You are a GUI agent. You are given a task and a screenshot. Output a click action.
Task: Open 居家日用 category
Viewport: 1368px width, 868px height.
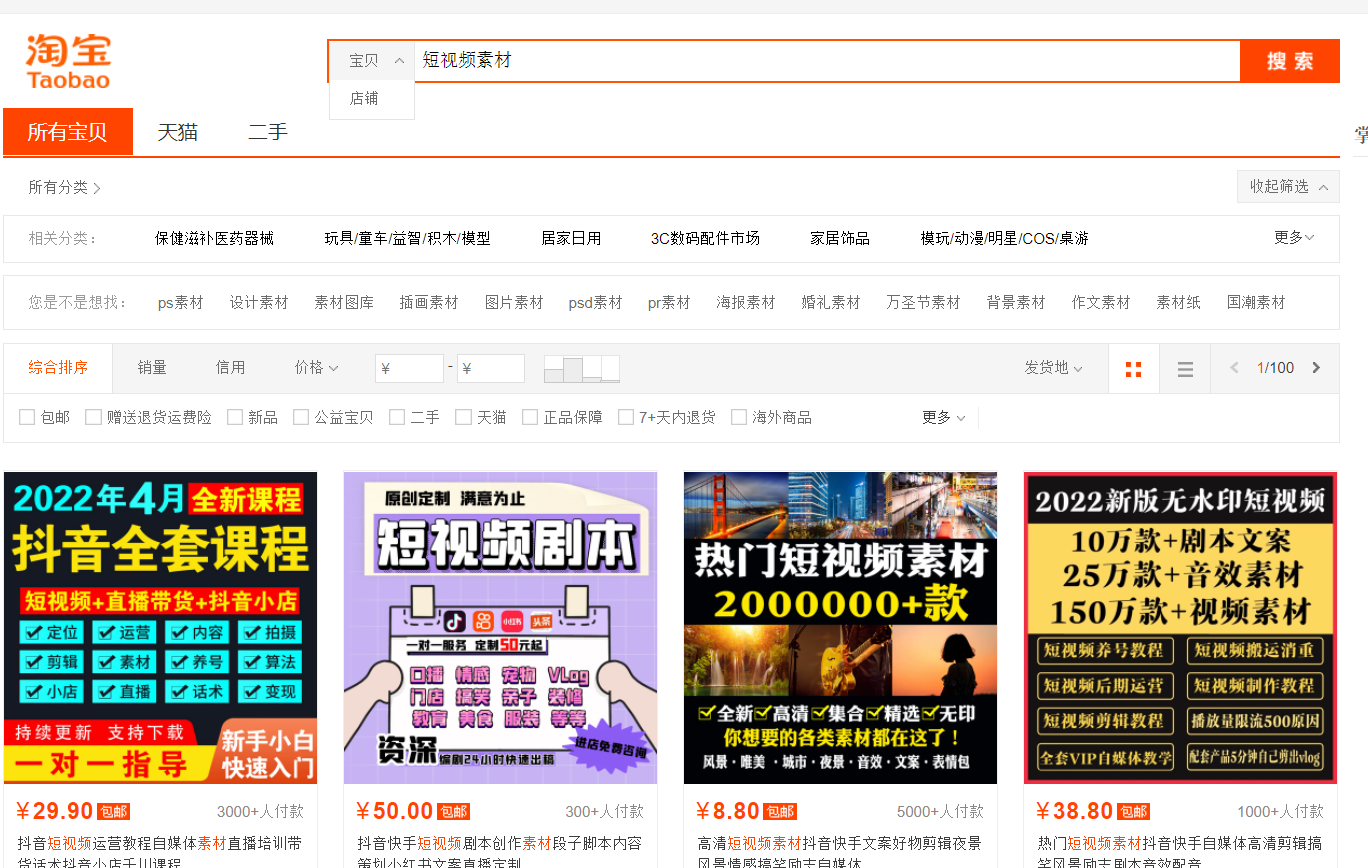click(571, 238)
